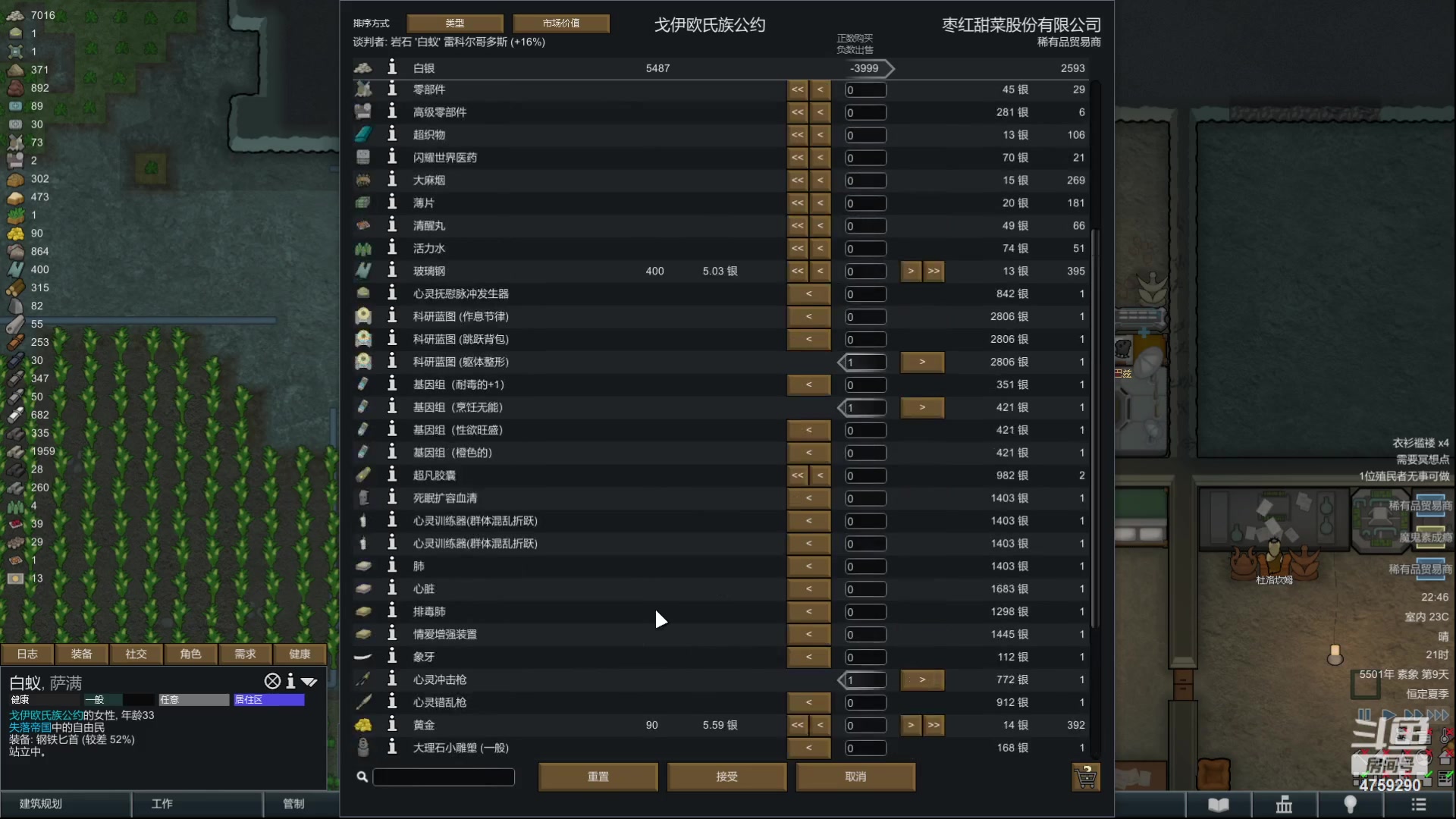Buy 心灵抚慰脉冲发生器 with < button
The height and width of the screenshot is (819, 1456).
(809, 293)
